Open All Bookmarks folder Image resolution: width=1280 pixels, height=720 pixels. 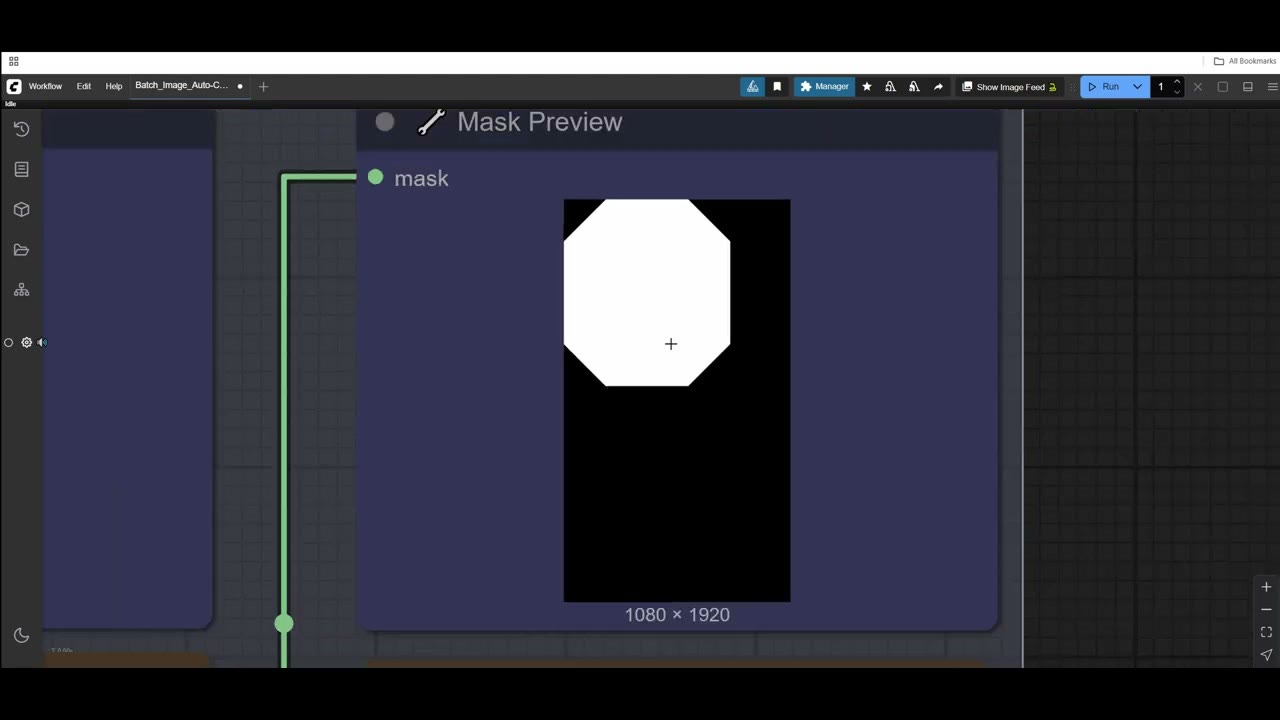pyautogui.click(x=1244, y=61)
